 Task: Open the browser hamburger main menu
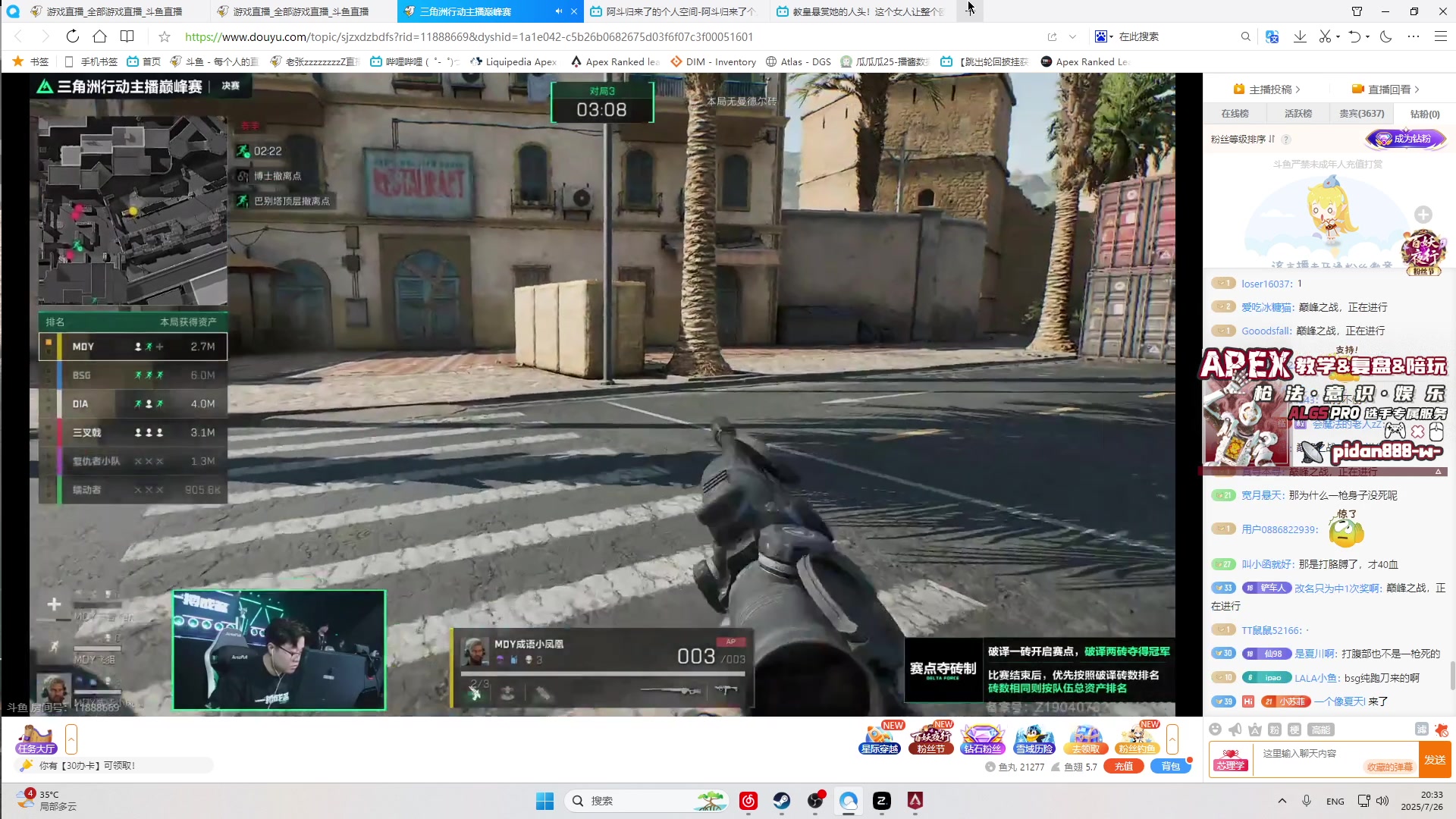coord(1441,36)
